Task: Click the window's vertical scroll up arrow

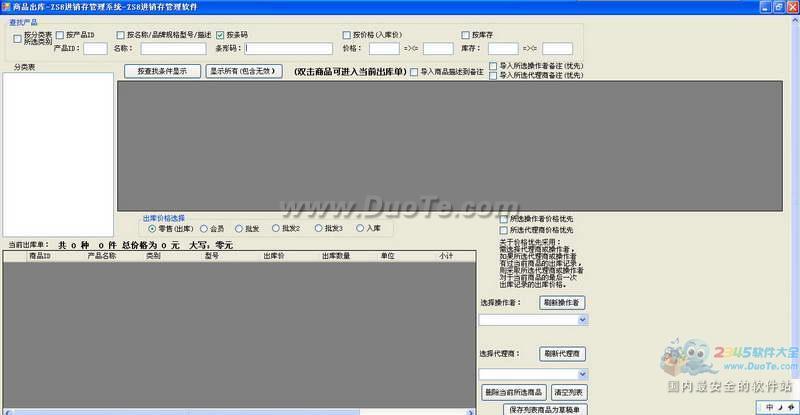Action: 795,21
